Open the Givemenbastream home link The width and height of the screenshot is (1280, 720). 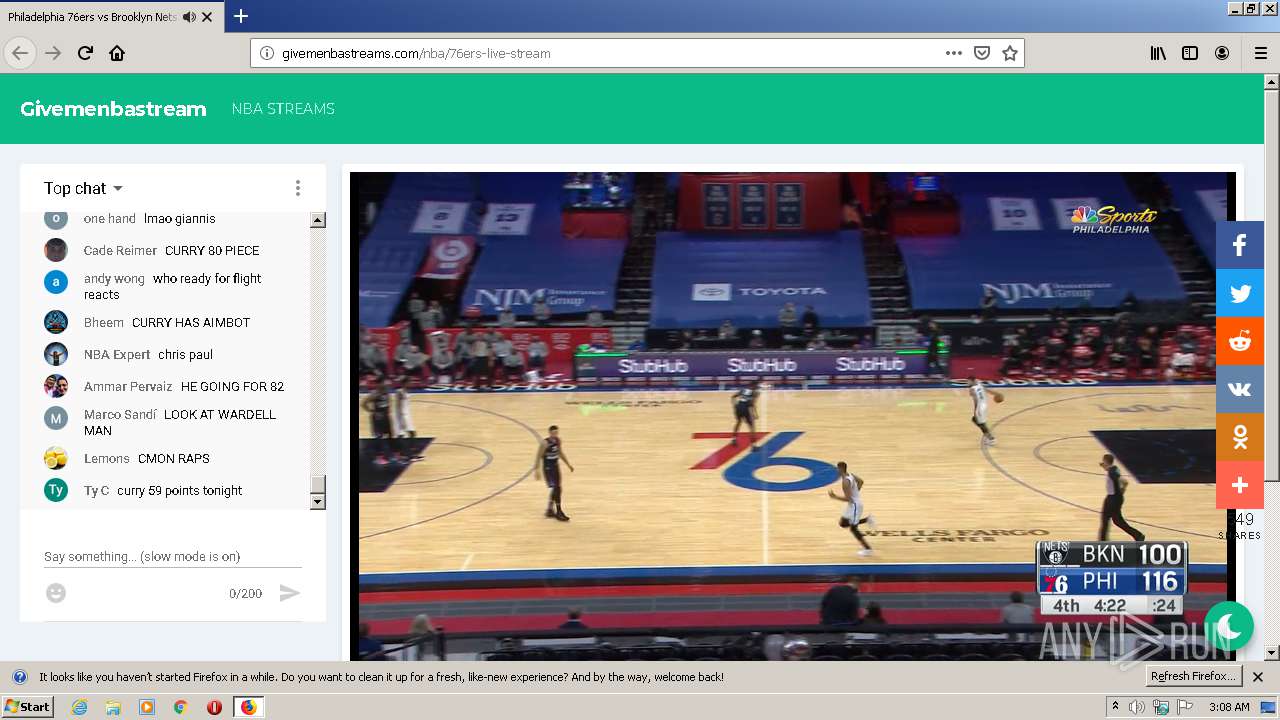pyautogui.click(x=113, y=109)
